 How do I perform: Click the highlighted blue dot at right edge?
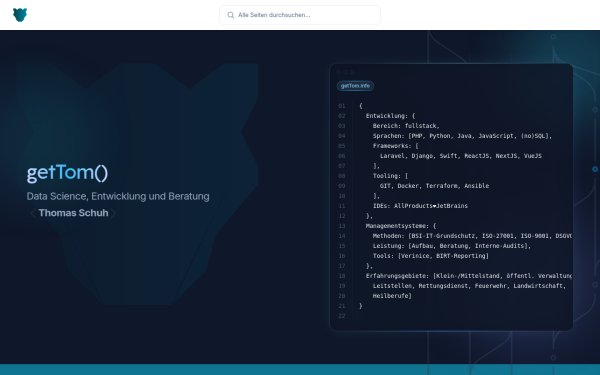(x=595, y=169)
